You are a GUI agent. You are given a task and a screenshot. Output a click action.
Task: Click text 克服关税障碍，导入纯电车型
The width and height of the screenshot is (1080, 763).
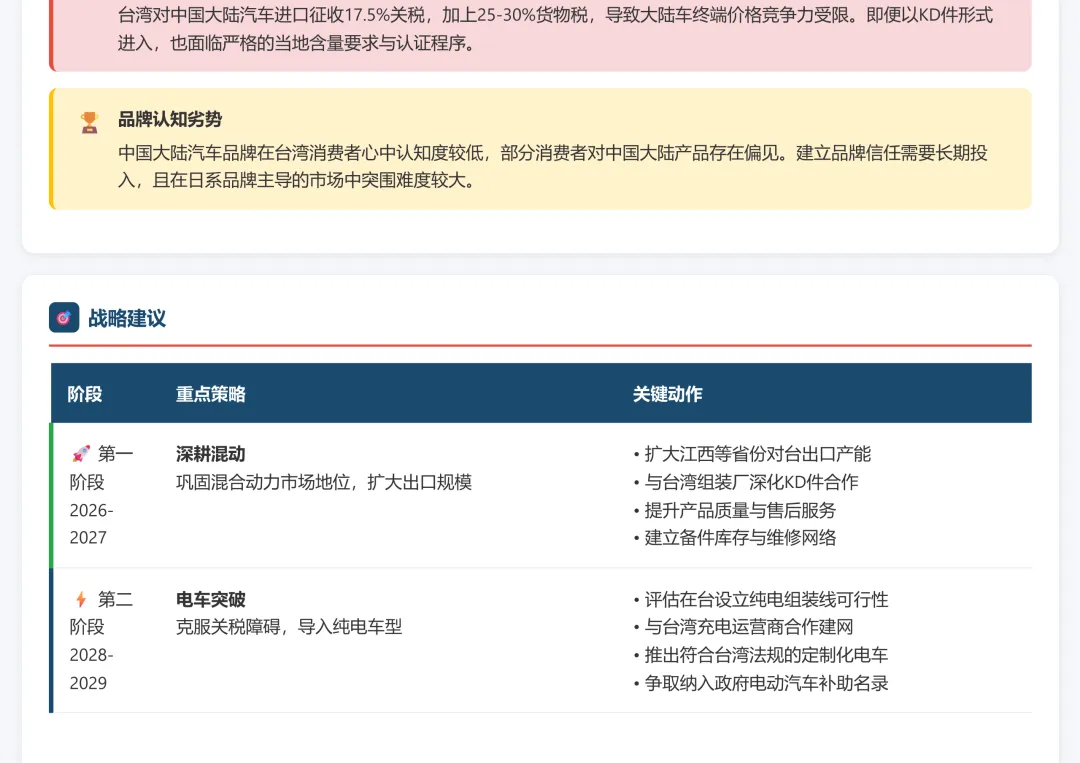[x=289, y=627]
